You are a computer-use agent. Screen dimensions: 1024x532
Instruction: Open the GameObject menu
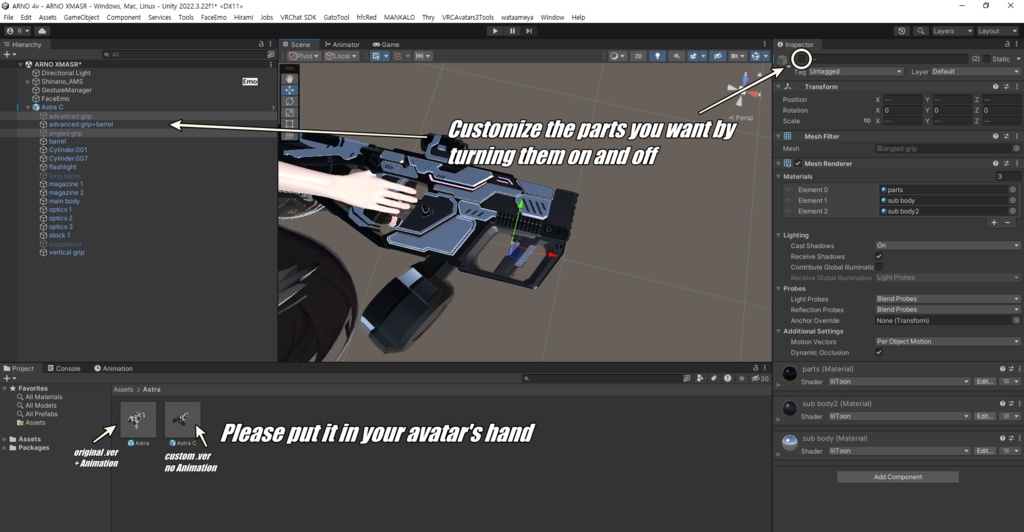pyautogui.click(x=82, y=18)
